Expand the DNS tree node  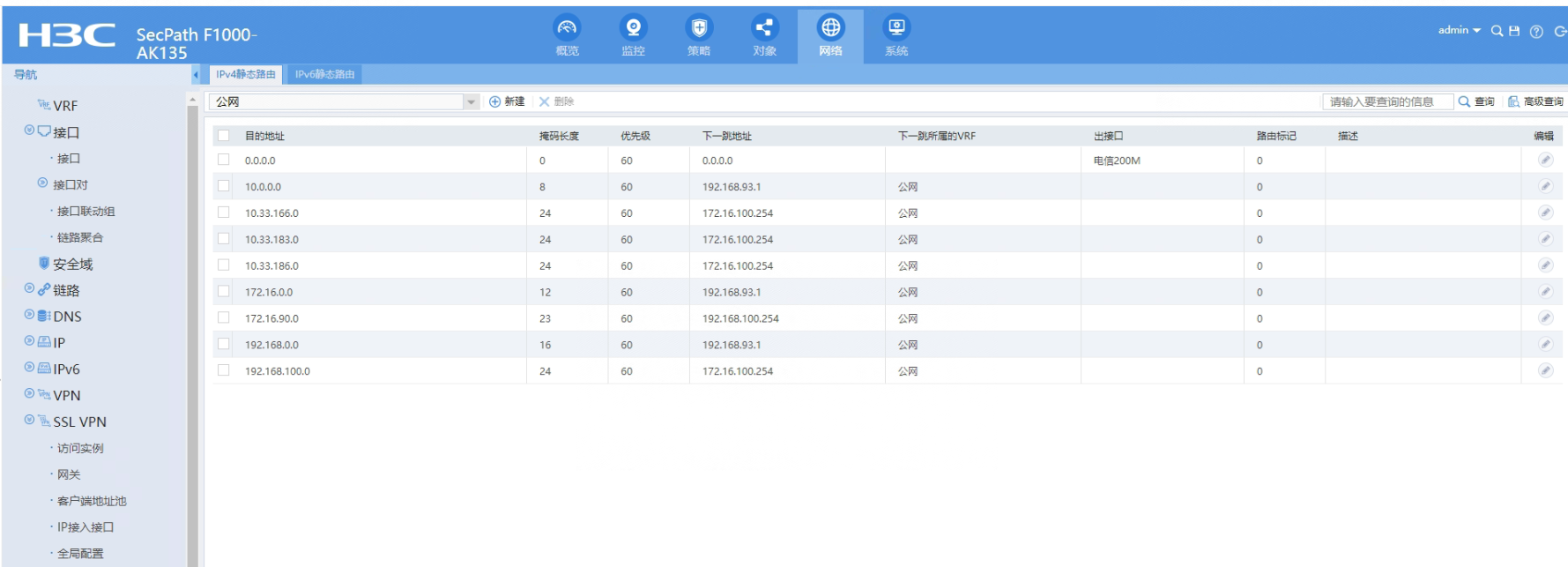click(x=29, y=315)
